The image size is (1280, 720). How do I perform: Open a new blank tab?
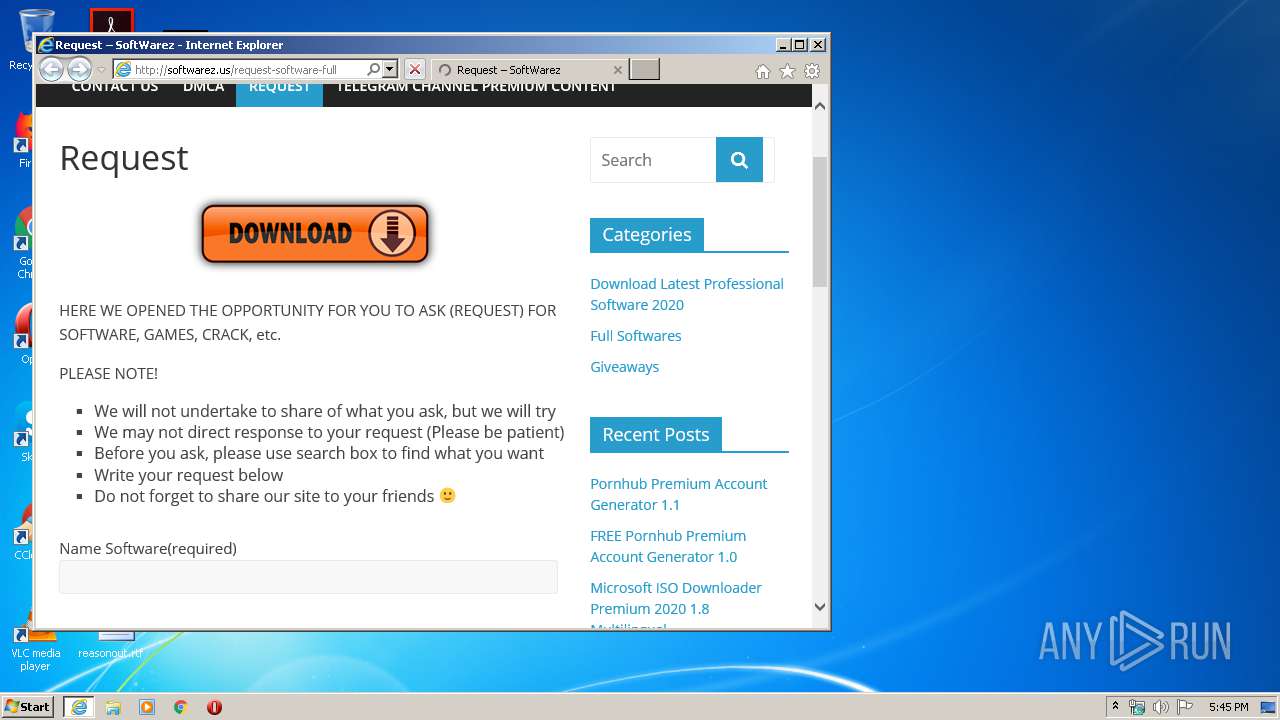click(645, 70)
